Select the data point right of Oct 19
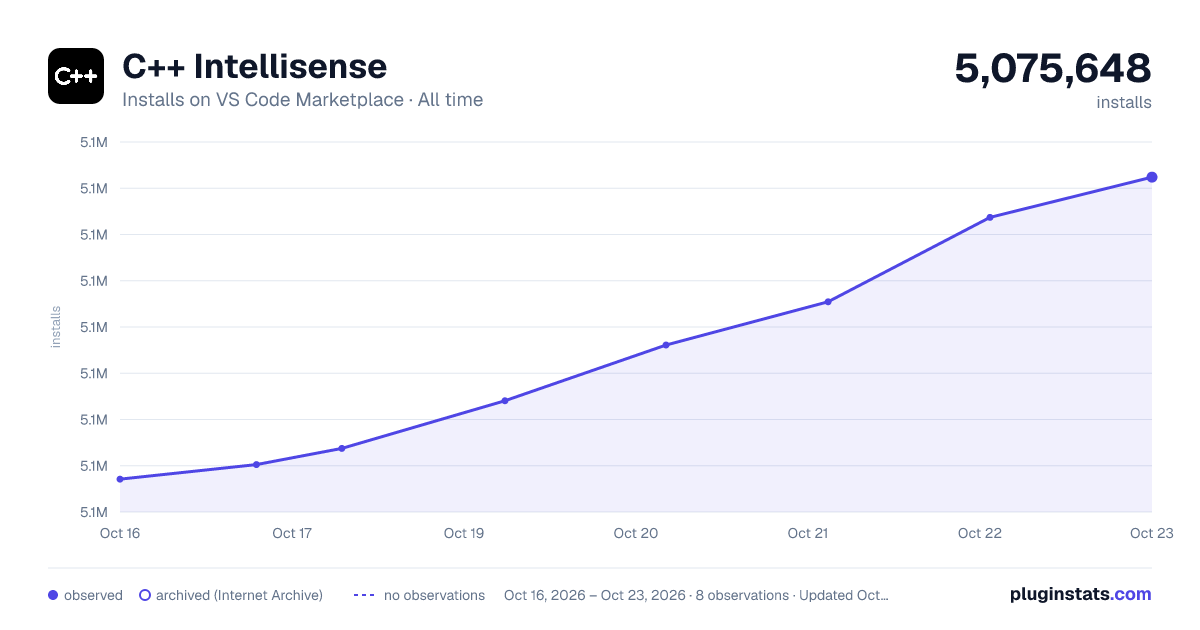 coord(505,401)
